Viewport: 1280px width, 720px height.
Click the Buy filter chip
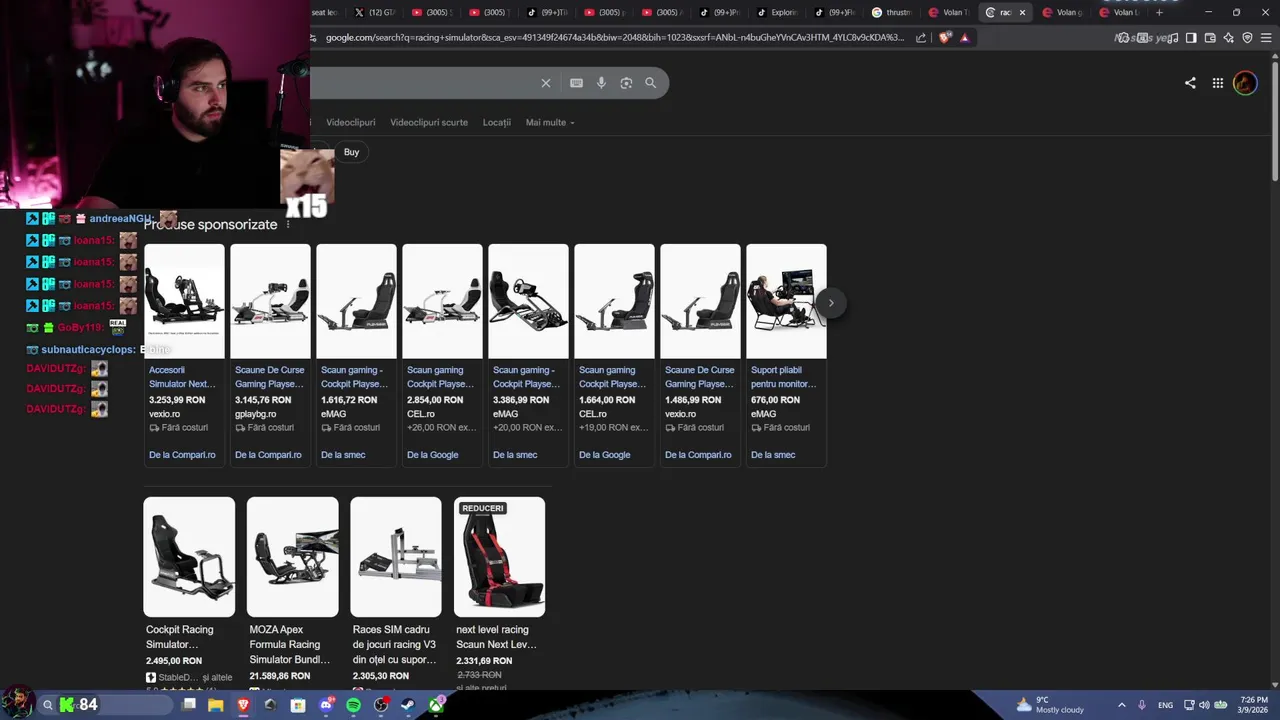[x=351, y=152]
